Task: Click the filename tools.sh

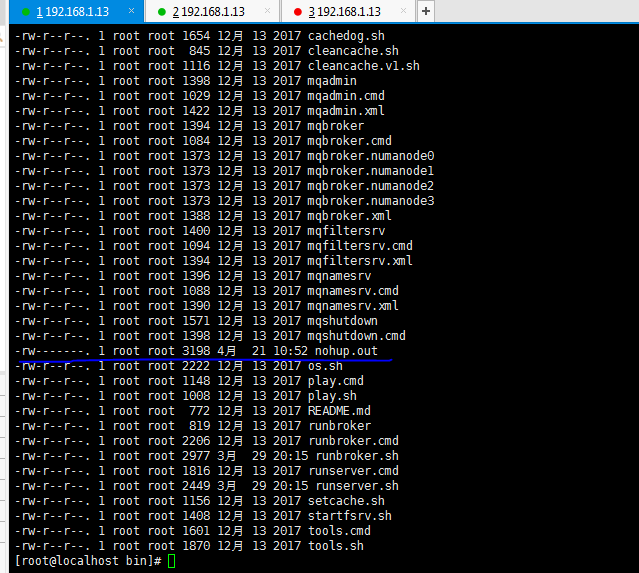Action: coord(335,546)
